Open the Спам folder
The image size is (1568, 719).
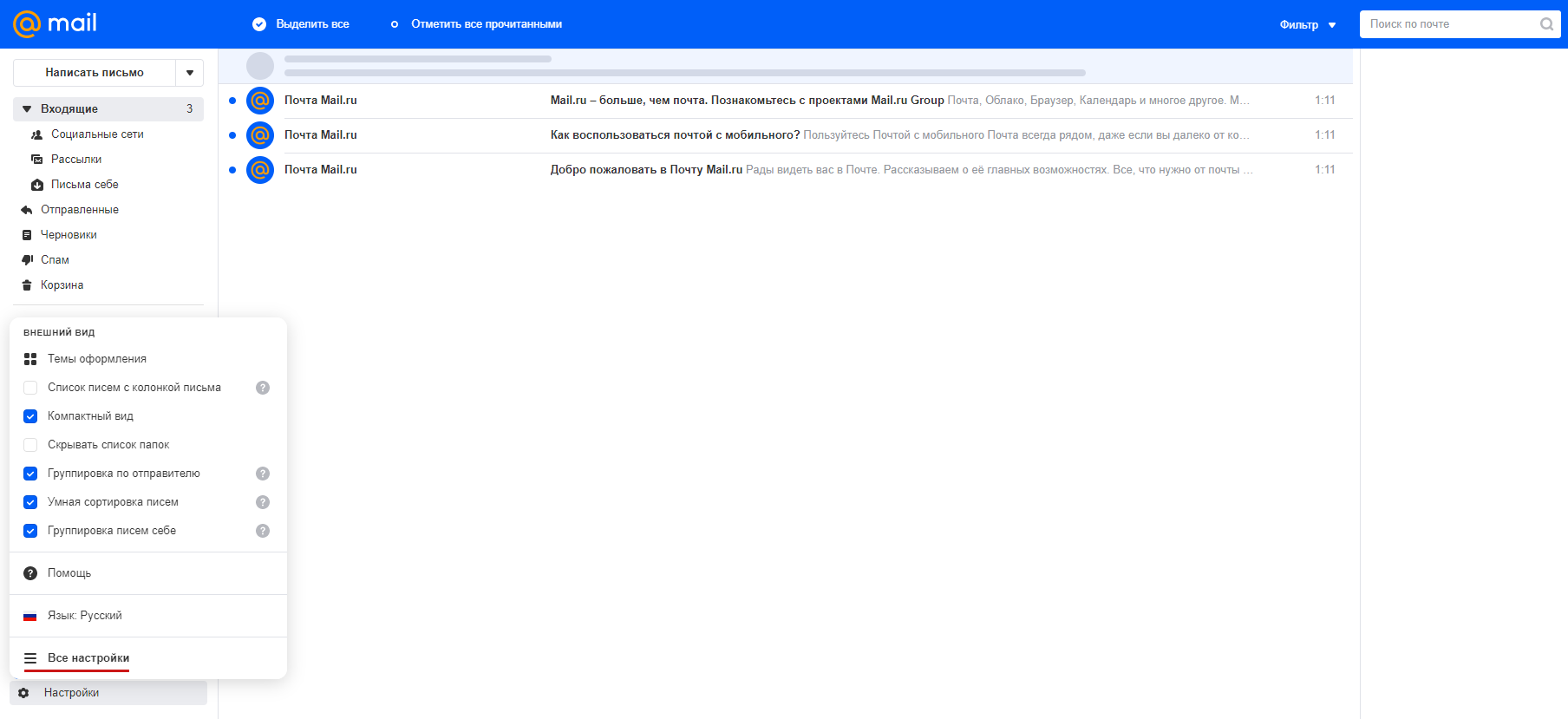pyautogui.click(x=108, y=260)
